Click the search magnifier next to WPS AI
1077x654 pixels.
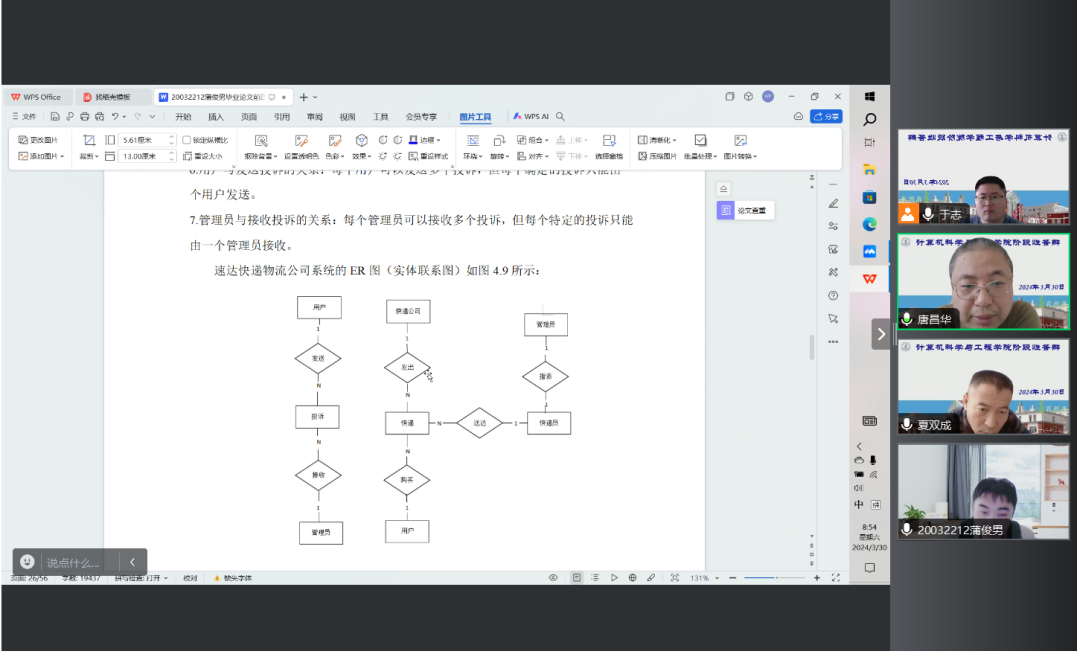tap(560, 117)
